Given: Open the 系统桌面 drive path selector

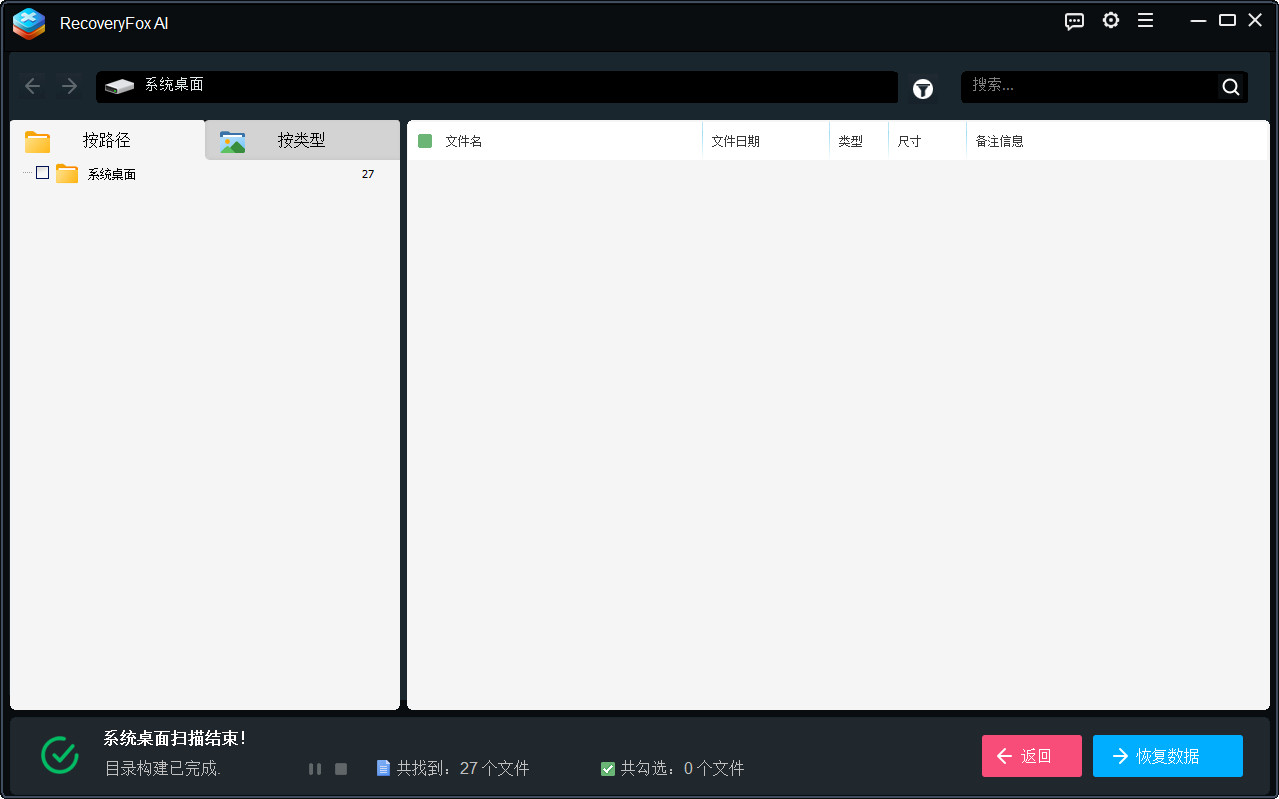Looking at the screenshot, I should [497, 87].
